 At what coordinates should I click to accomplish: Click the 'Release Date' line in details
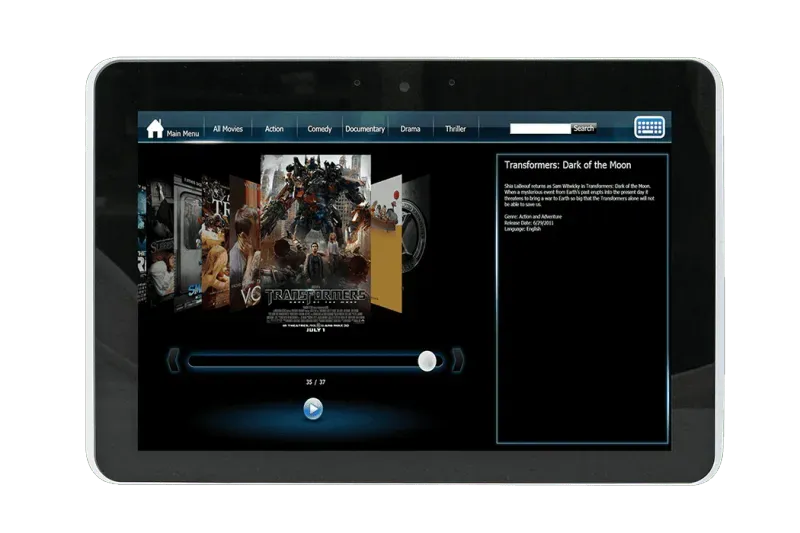tap(529, 223)
